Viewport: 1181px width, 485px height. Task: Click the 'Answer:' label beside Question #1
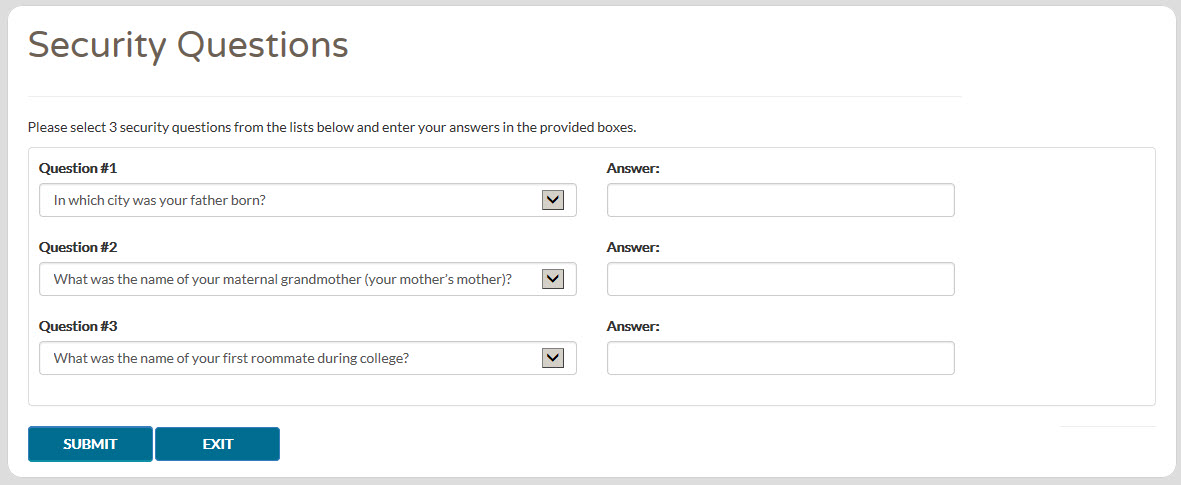(633, 168)
